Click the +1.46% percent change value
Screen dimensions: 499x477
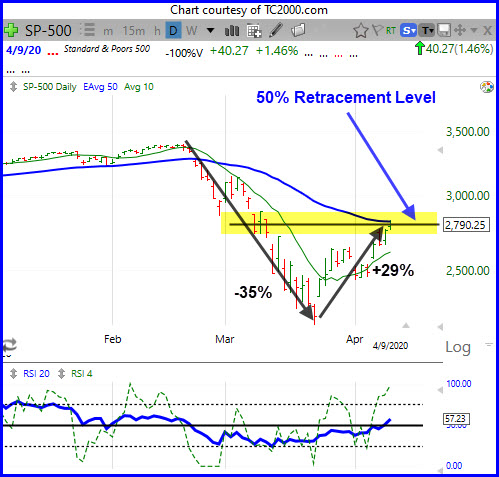[277, 51]
